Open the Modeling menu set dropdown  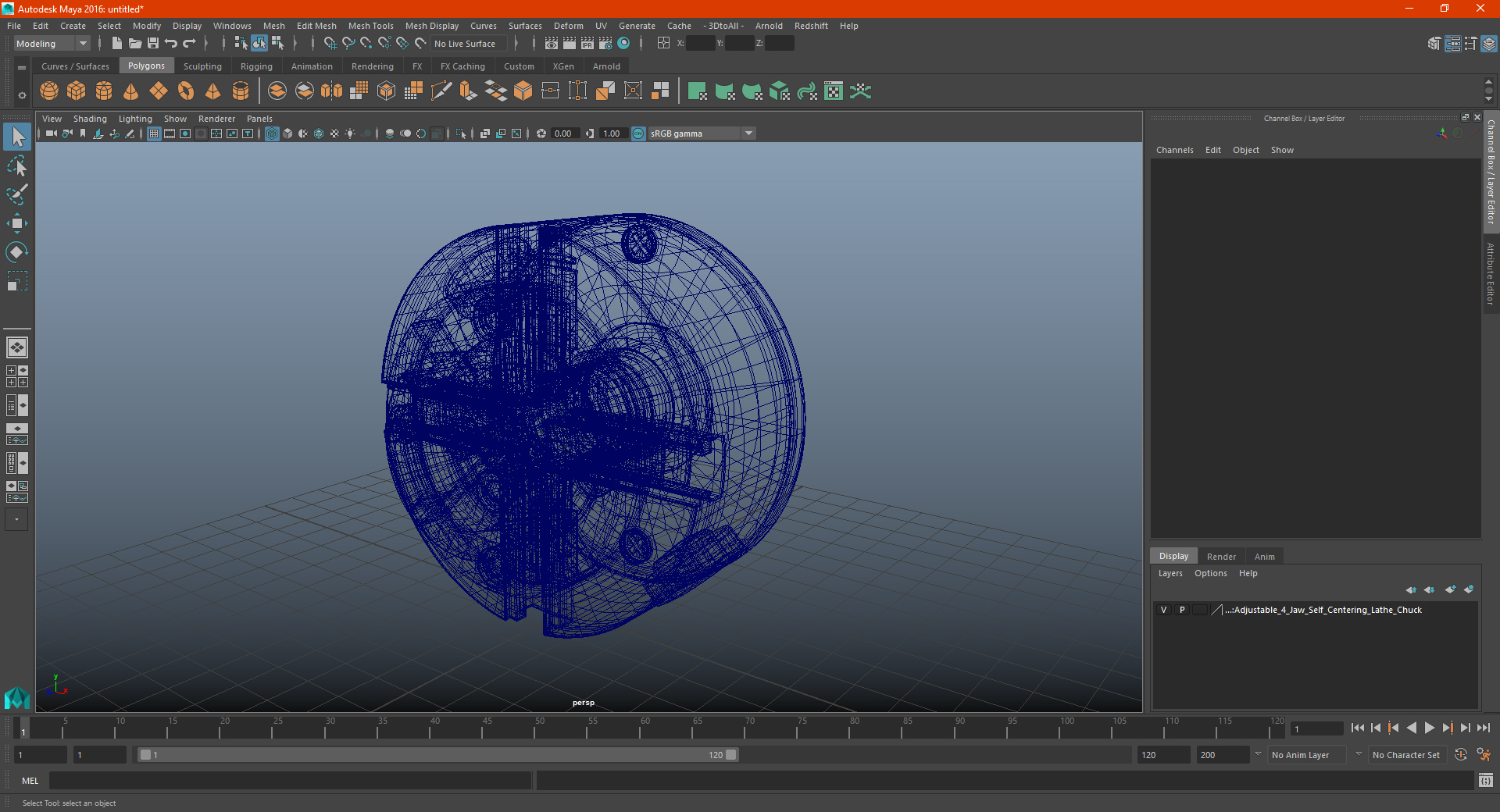[x=52, y=44]
